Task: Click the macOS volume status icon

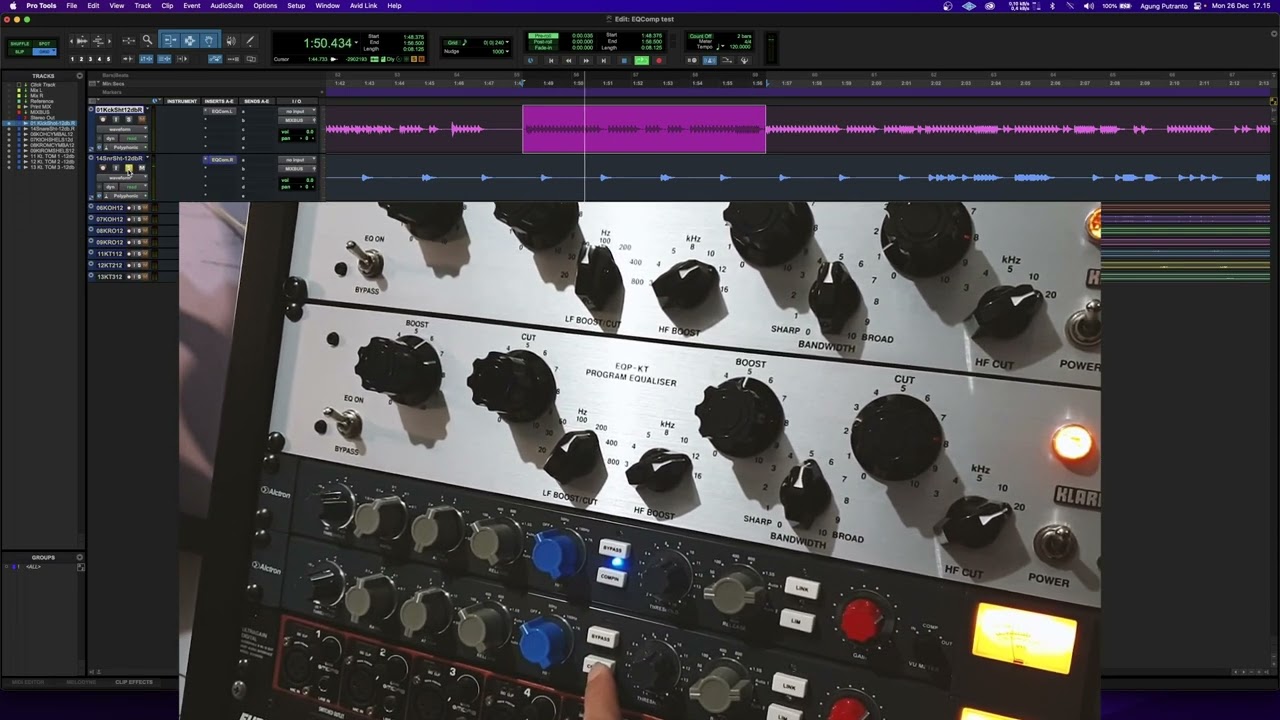Action: (x=1088, y=6)
